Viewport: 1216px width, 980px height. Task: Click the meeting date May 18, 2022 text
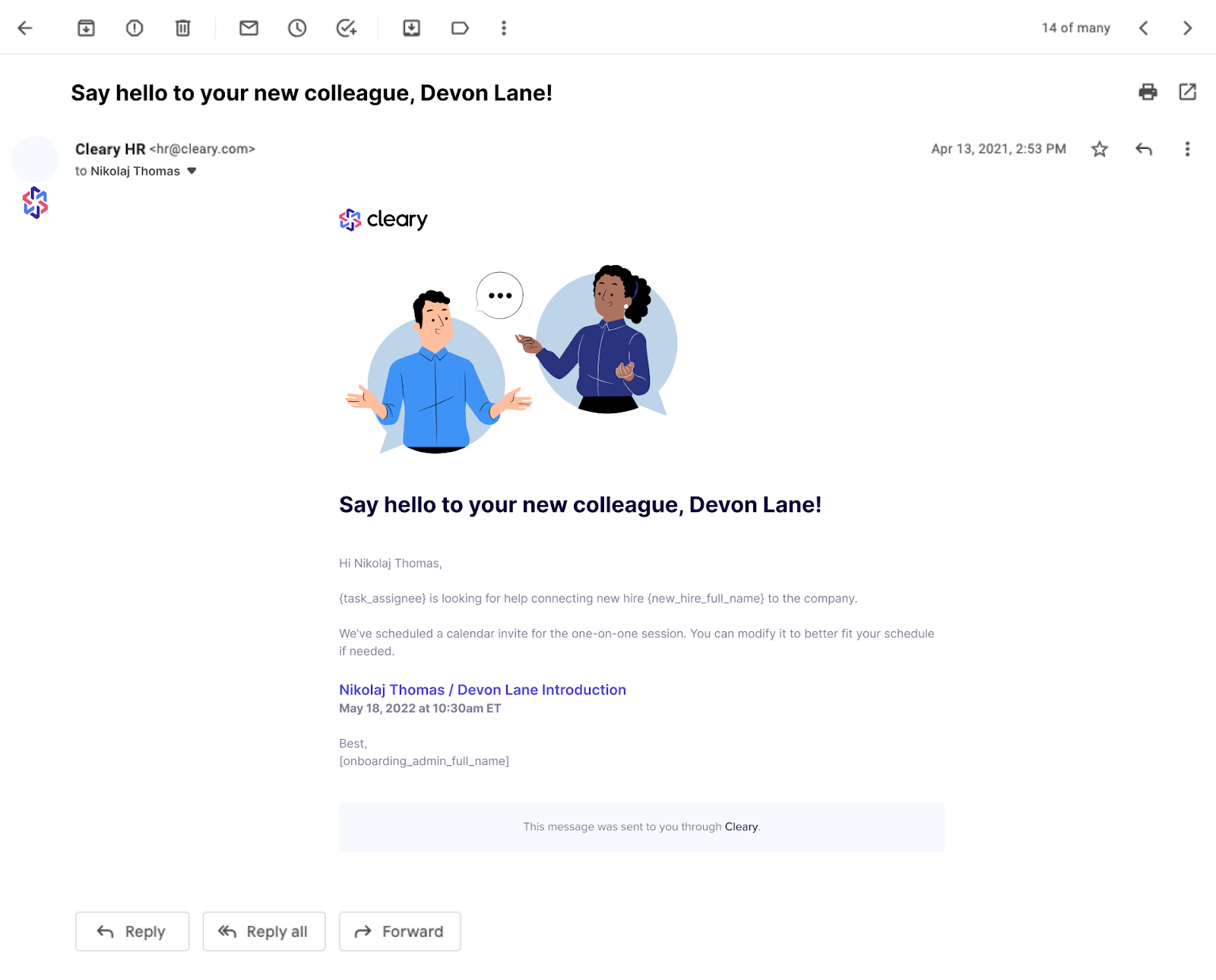[420, 708]
